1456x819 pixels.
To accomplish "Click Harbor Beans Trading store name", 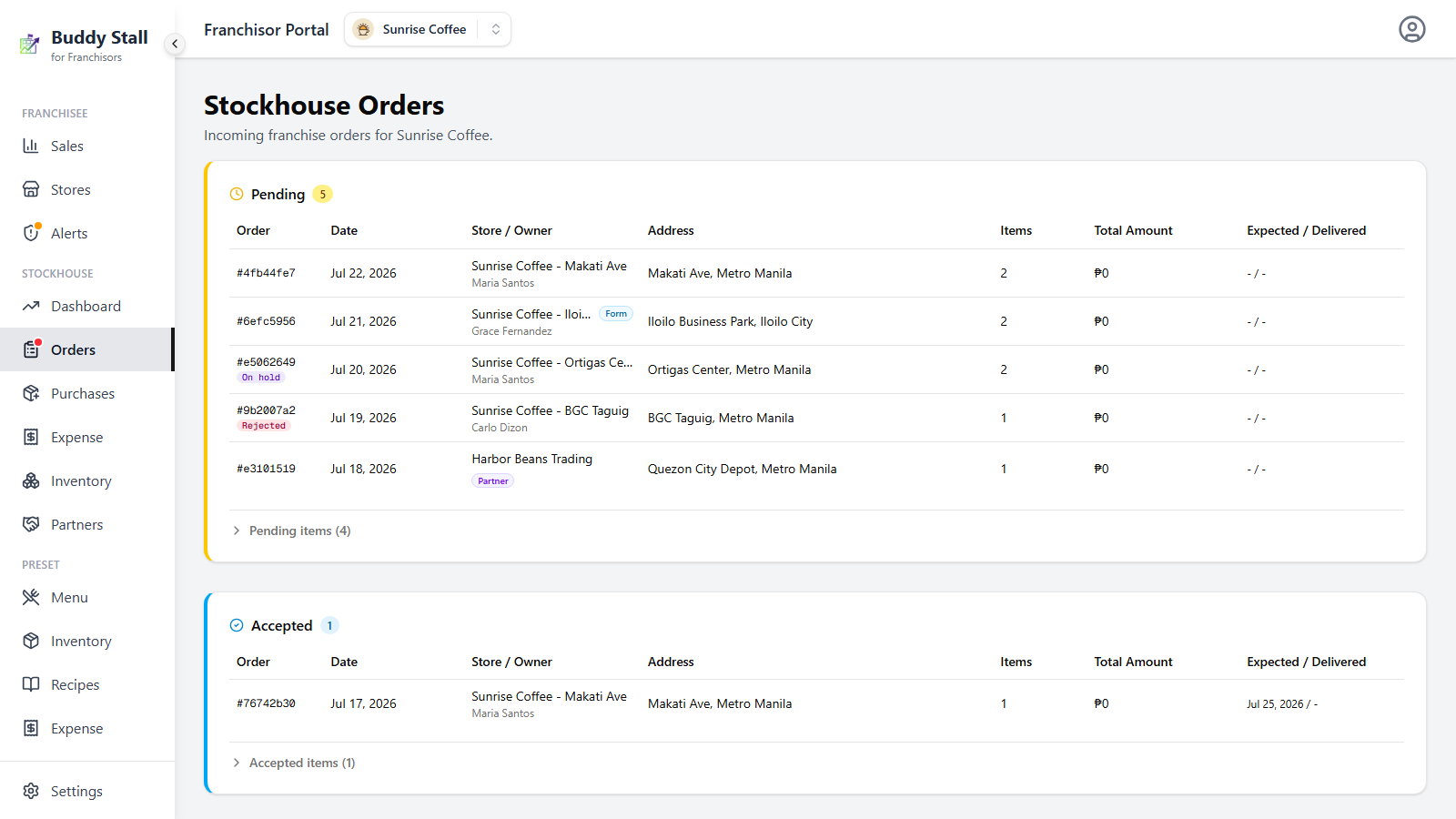I will [532, 459].
